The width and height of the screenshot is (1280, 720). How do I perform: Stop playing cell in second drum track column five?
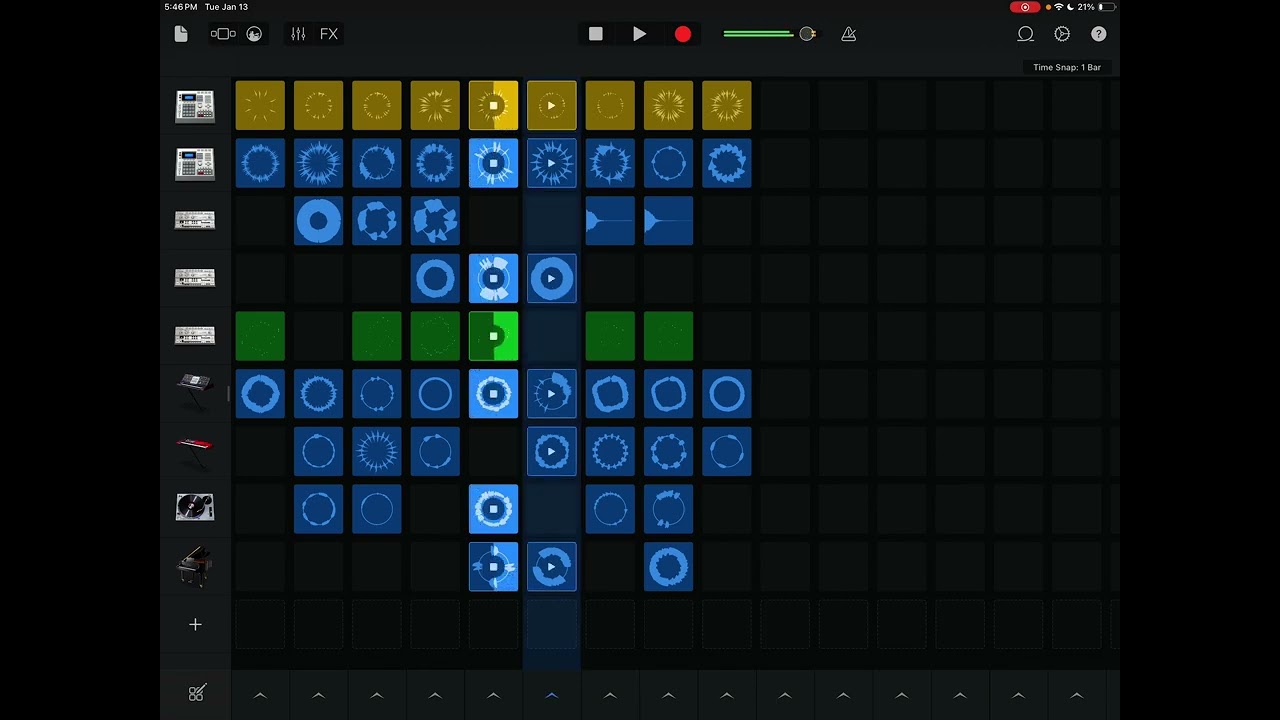click(494, 163)
